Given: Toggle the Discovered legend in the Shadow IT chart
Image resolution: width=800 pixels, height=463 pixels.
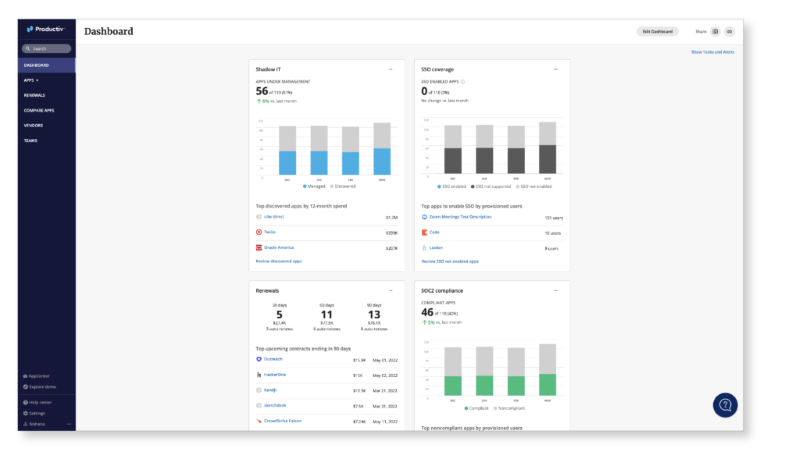Looking at the screenshot, I should point(343,186).
